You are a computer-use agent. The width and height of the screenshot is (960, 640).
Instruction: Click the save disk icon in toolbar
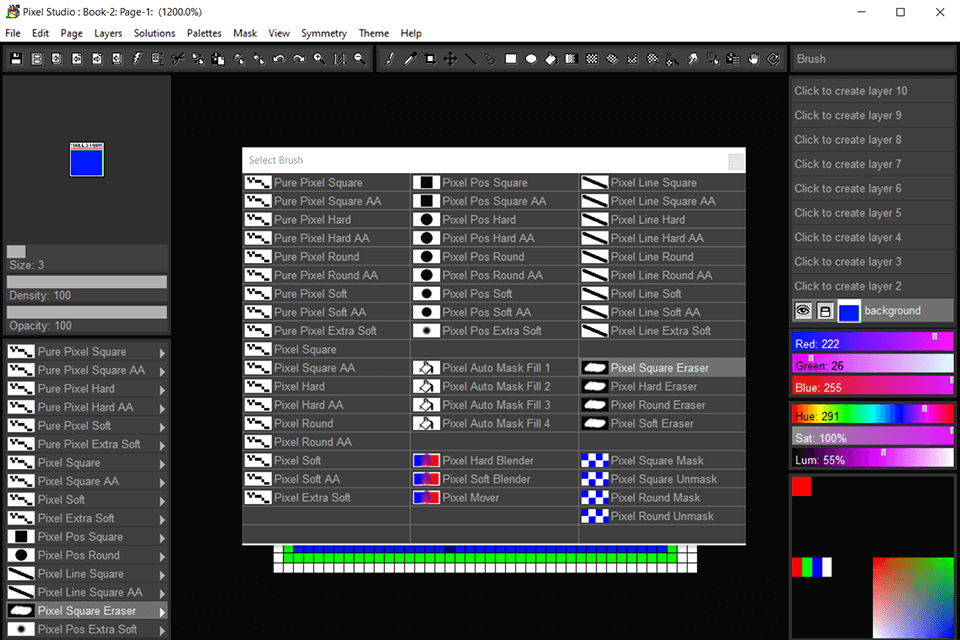click(17, 59)
